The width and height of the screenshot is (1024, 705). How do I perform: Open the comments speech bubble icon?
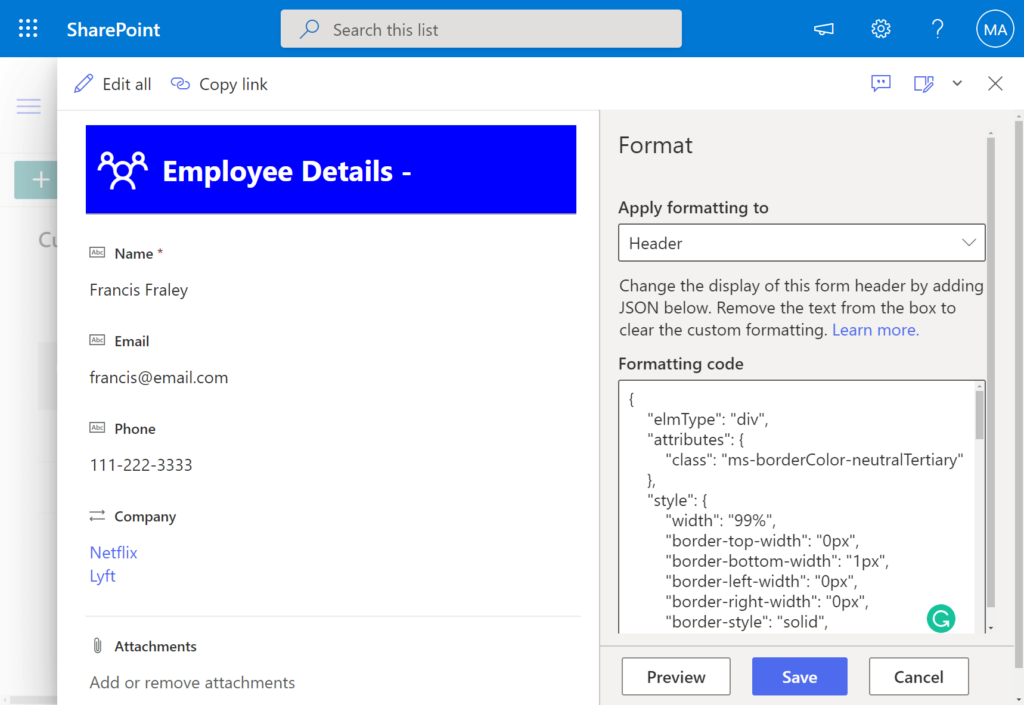(881, 84)
